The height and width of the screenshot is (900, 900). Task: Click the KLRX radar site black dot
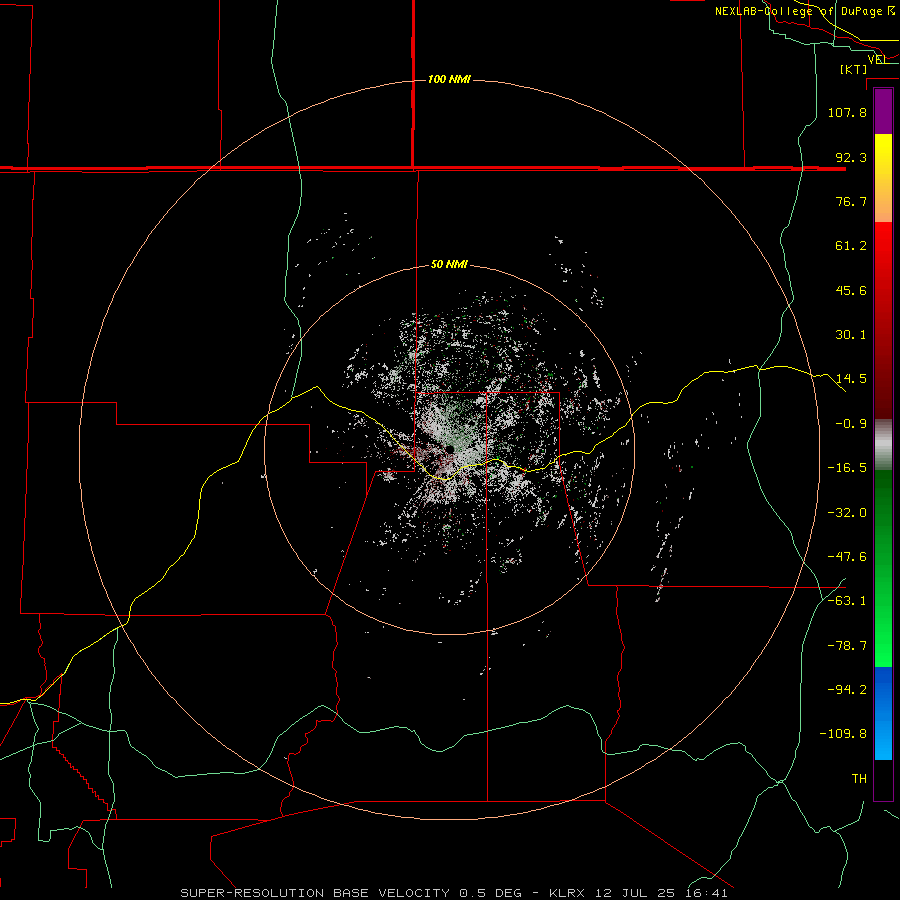click(x=450, y=449)
